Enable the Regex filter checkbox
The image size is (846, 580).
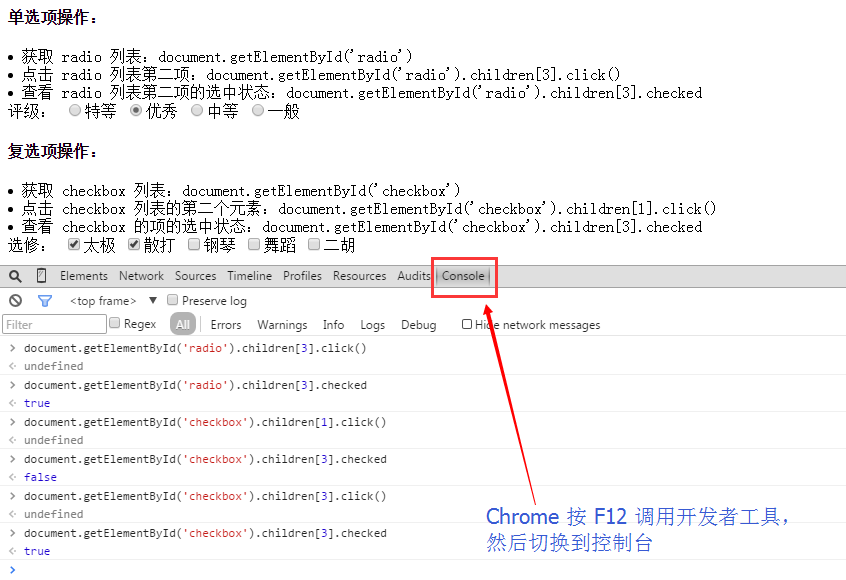tap(114, 323)
